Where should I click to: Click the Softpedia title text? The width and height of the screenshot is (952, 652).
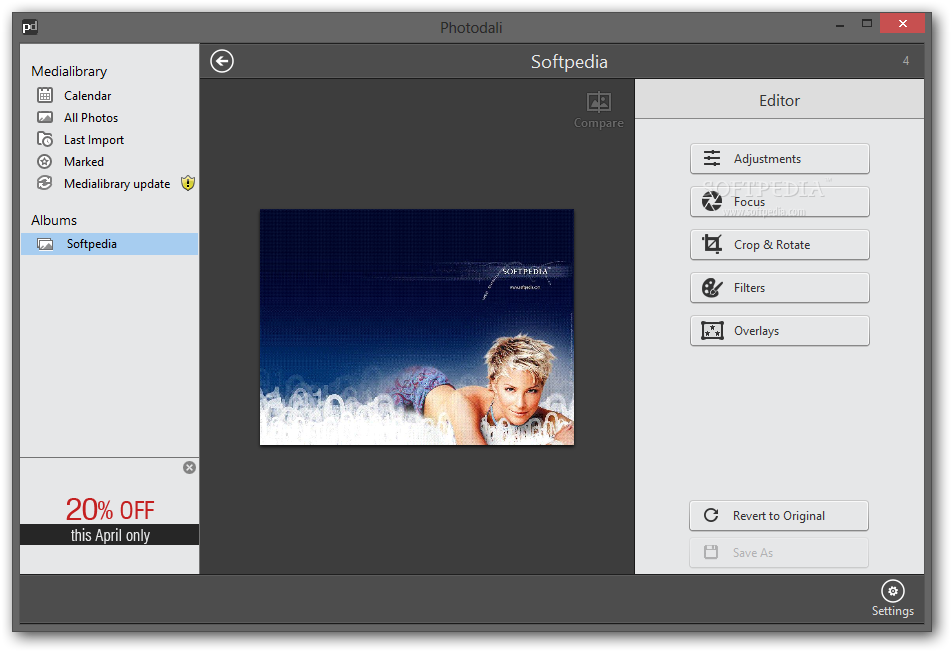click(569, 62)
